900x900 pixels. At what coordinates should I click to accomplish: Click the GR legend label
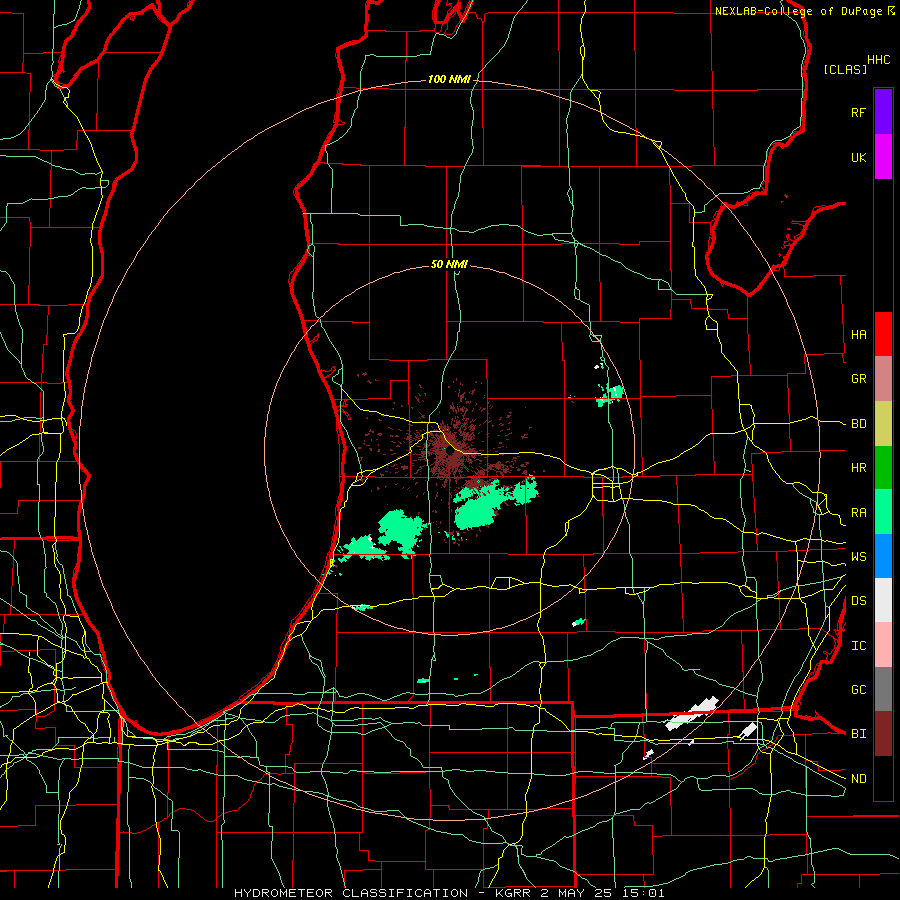(x=858, y=379)
